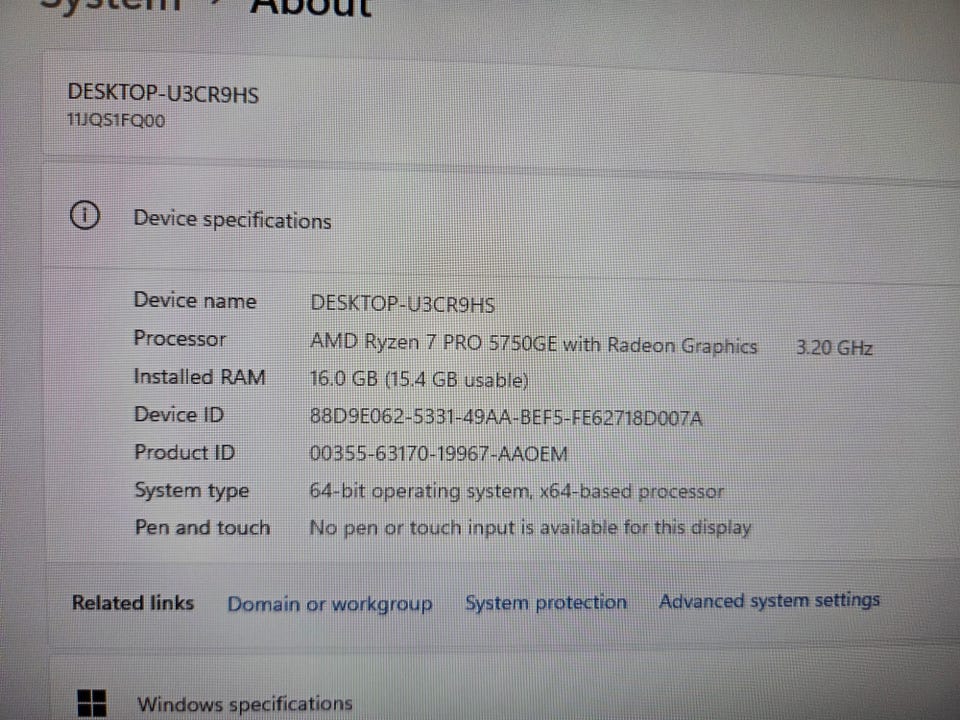The image size is (960, 720).
Task: Click the Related links label
Action: click(133, 602)
